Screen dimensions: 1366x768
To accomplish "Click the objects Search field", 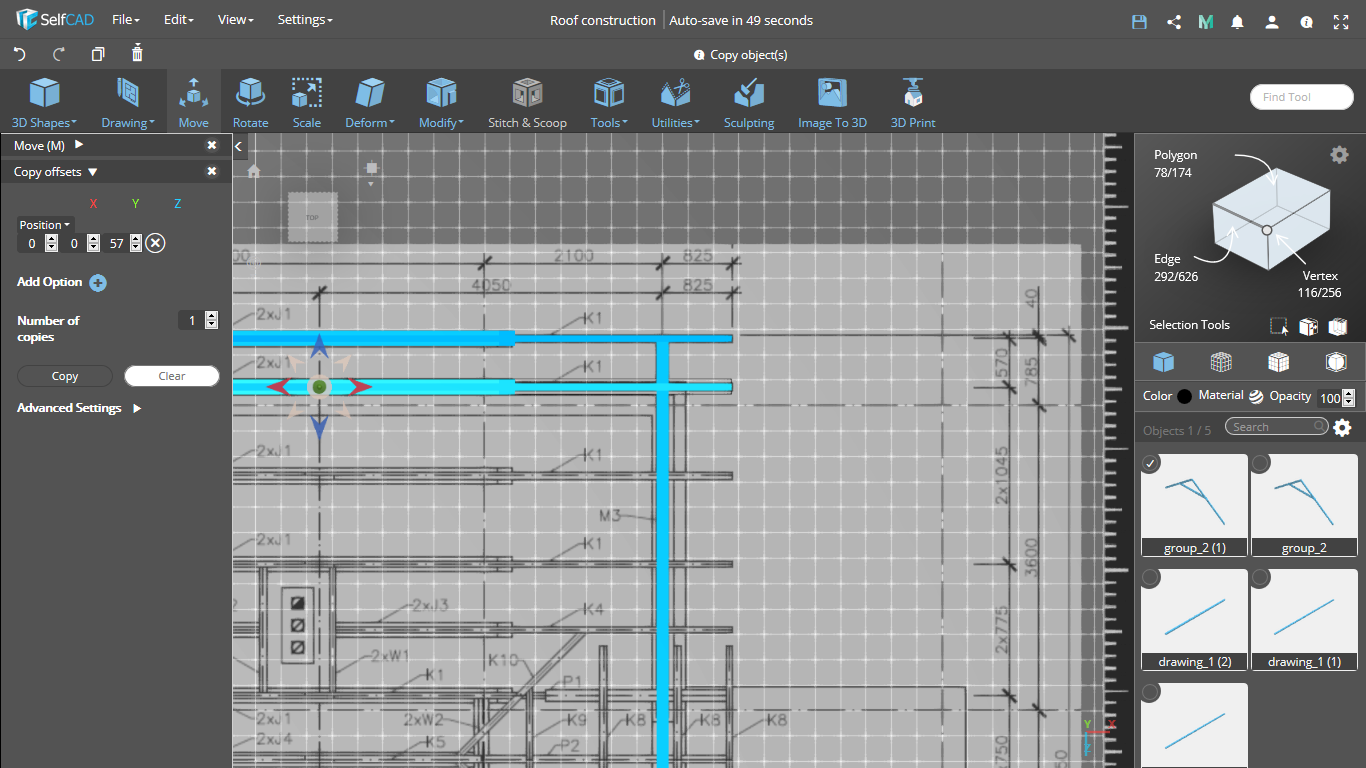I will pos(1277,427).
